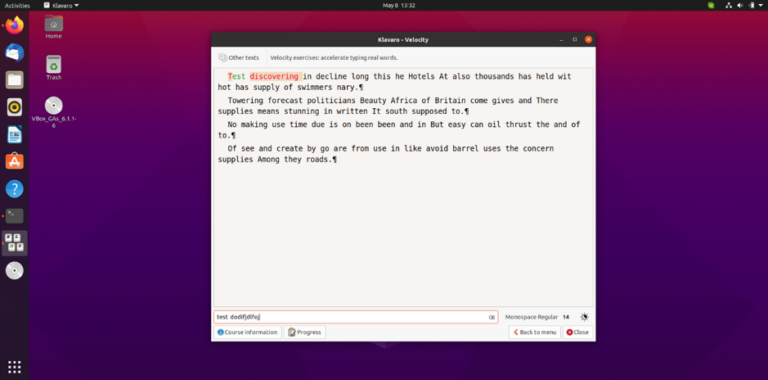
Task: Open Activities overview
Action: point(17,5)
